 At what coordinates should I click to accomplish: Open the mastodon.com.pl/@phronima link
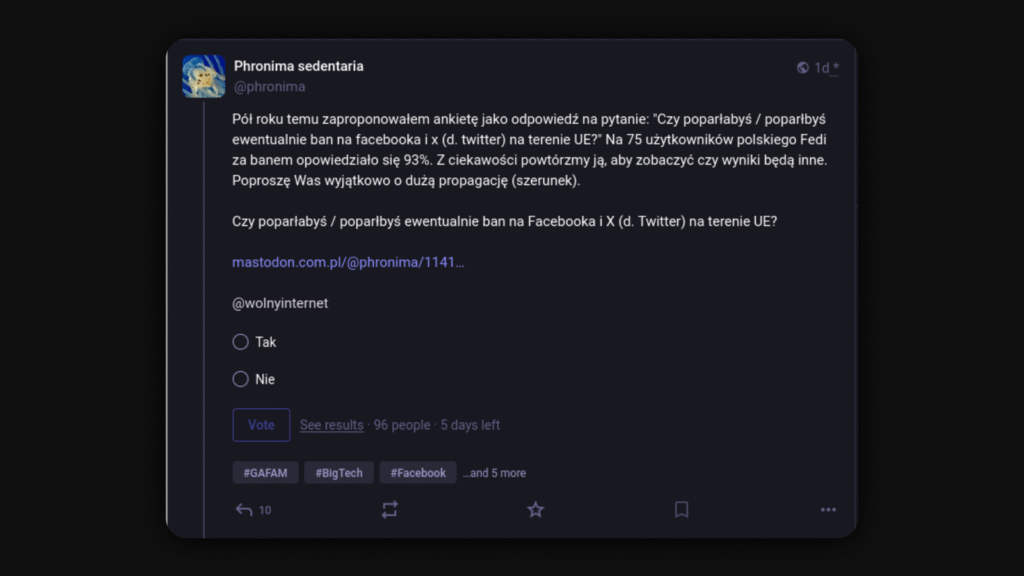coord(348,262)
